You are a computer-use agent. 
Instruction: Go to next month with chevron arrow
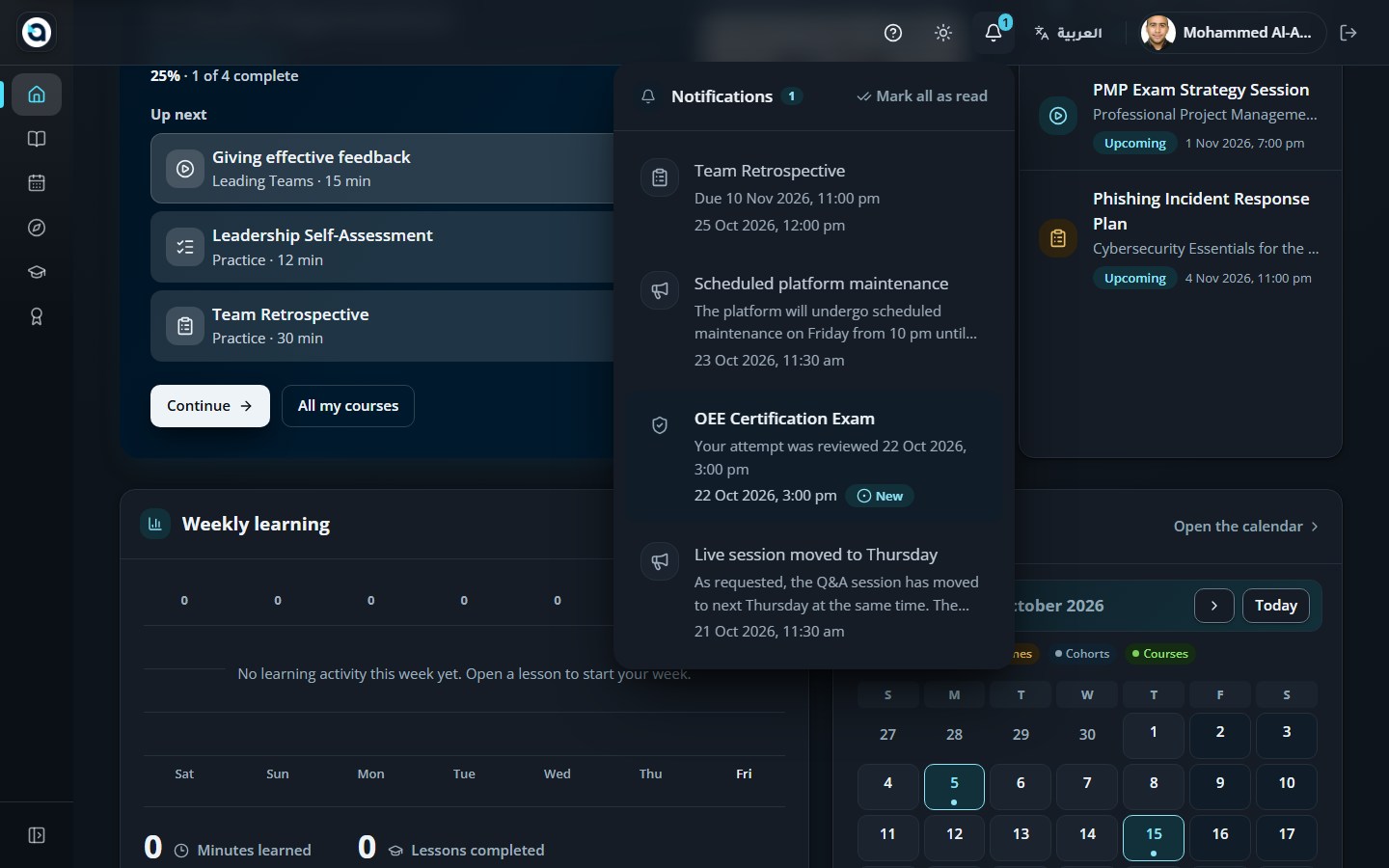pos(1214,606)
